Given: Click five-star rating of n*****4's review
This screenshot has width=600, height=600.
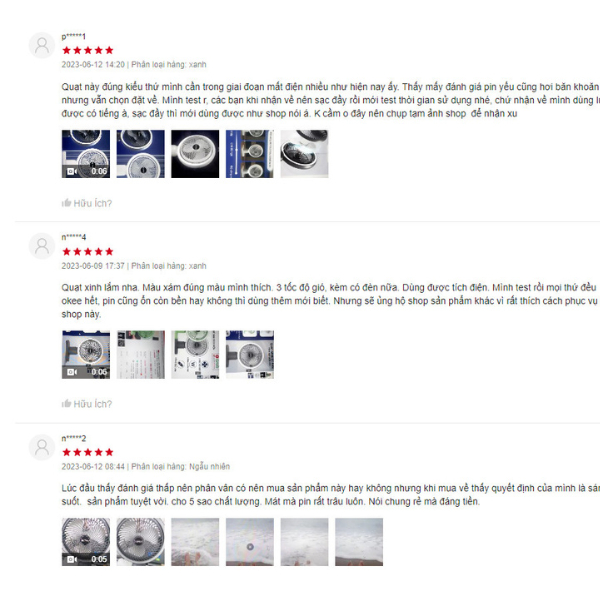Looking at the screenshot, I should [88, 251].
